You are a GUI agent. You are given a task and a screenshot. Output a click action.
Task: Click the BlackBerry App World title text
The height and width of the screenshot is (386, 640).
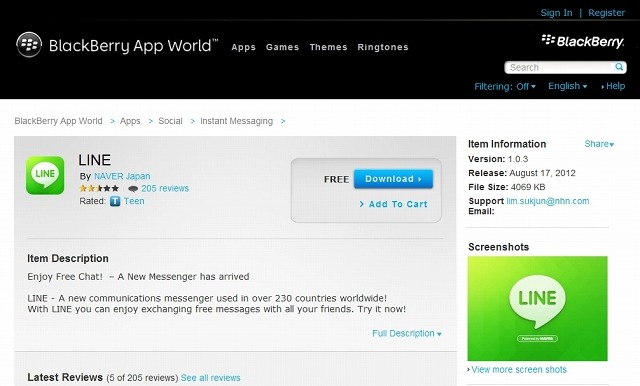(x=133, y=45)
